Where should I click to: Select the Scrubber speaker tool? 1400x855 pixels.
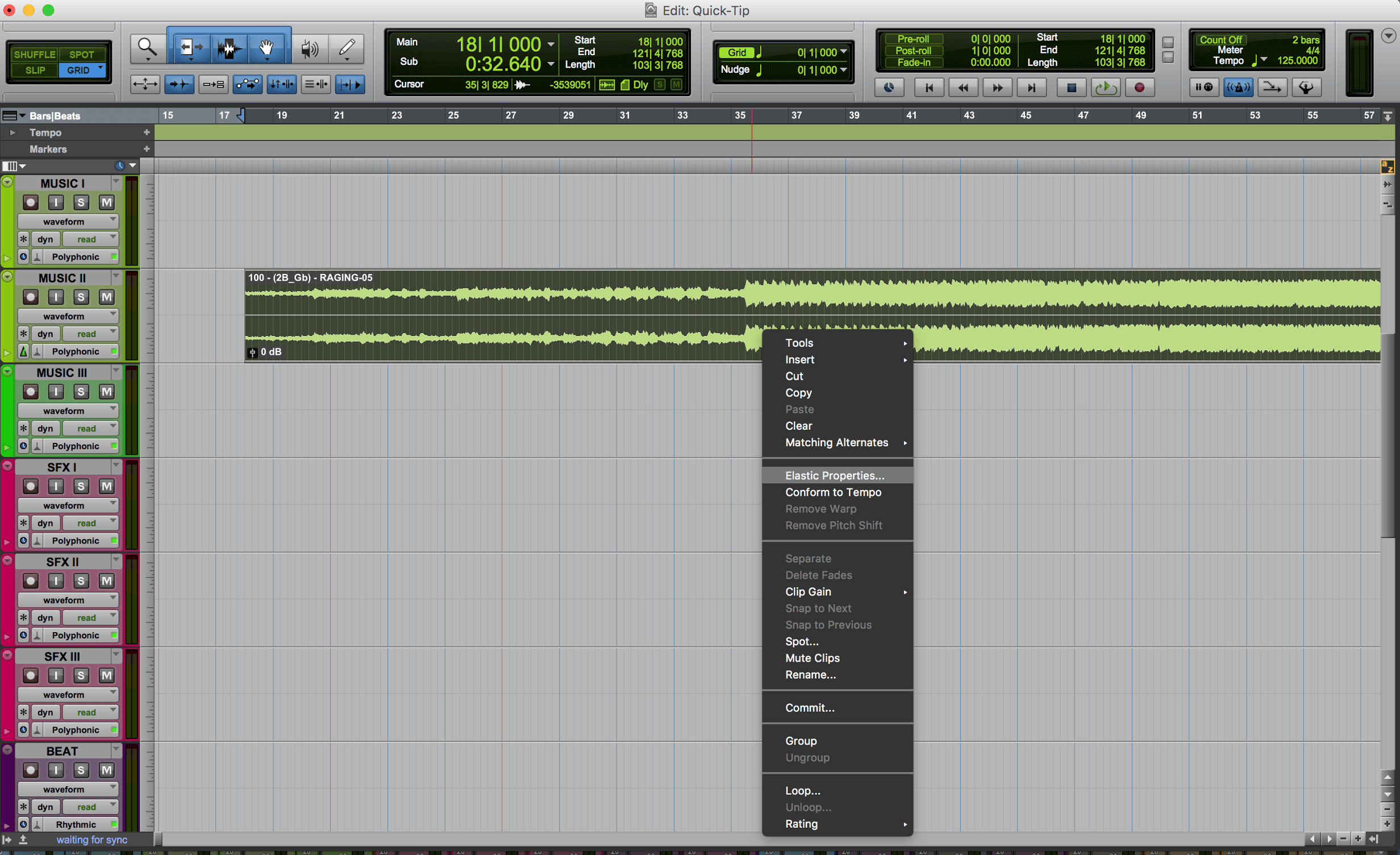pyautogui.click(x=310, y=48)
